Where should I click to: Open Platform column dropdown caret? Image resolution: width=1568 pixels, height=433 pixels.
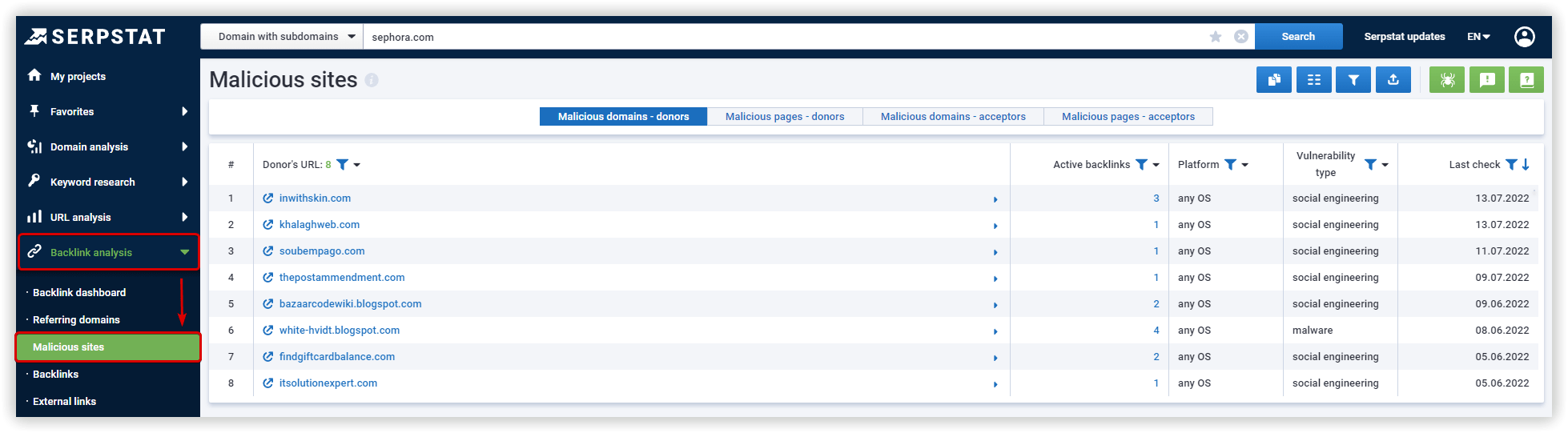[1245, 165]
